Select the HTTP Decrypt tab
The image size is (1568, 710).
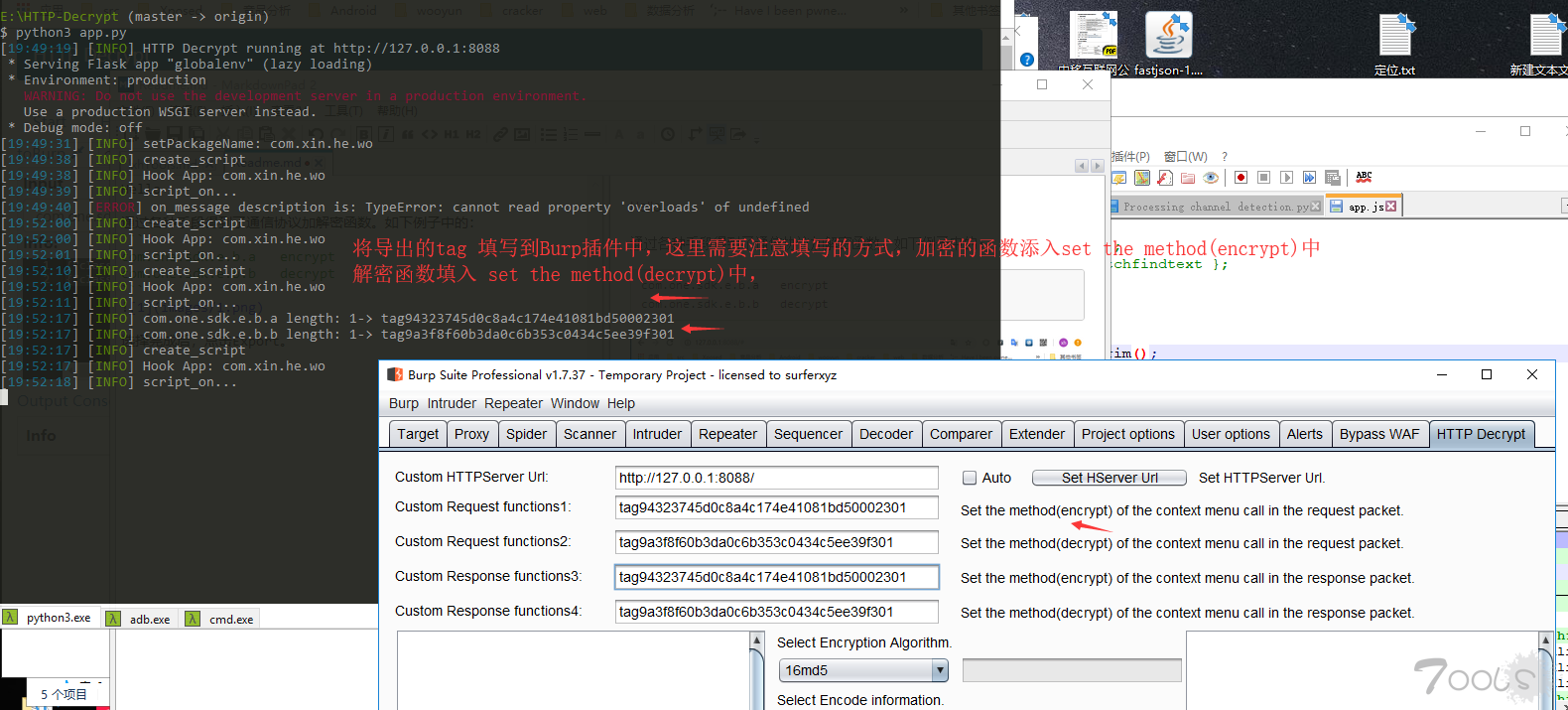click(1481, 434)
